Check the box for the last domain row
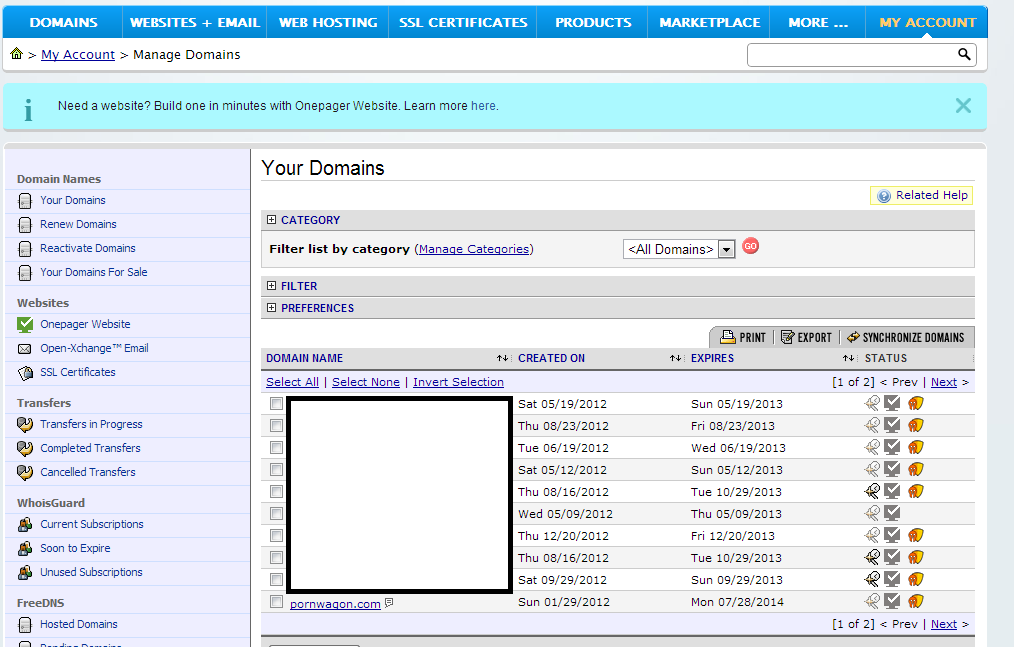This screenshot has height=647, width=1014. (277, 602)
